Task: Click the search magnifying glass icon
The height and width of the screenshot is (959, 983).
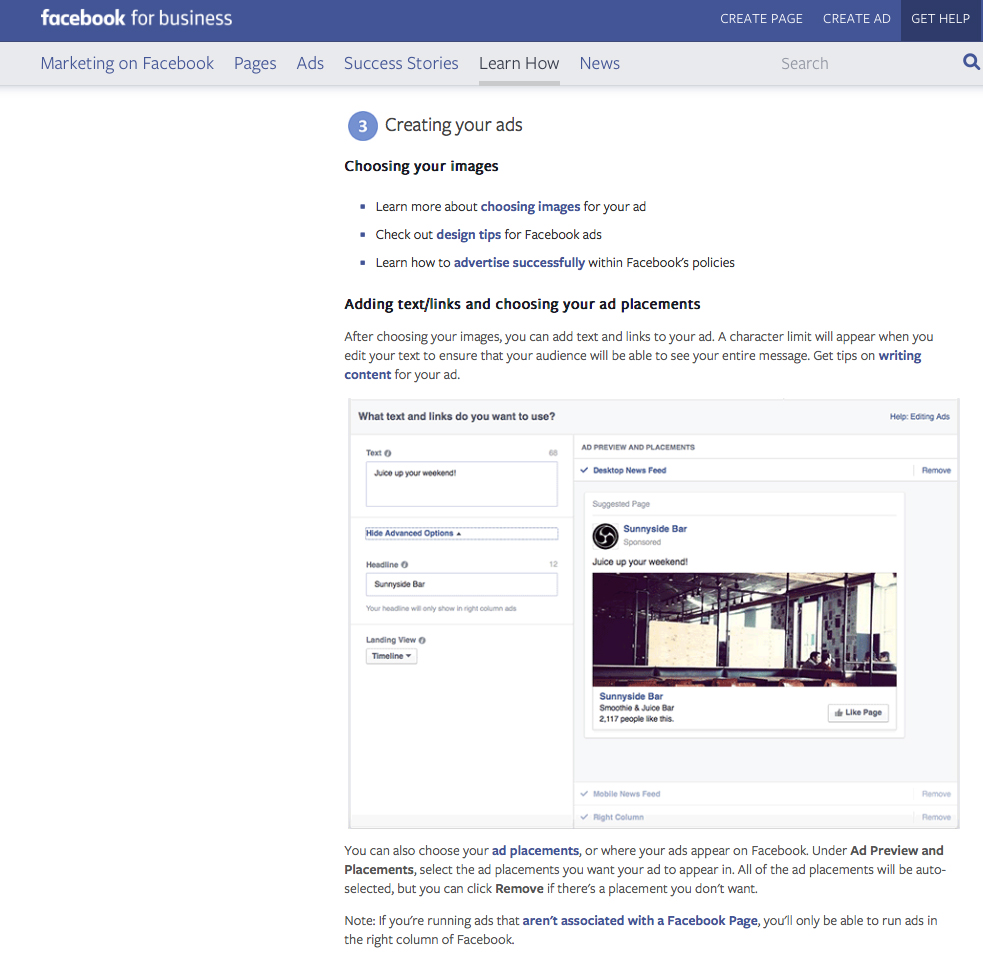Action: [971, 63]
